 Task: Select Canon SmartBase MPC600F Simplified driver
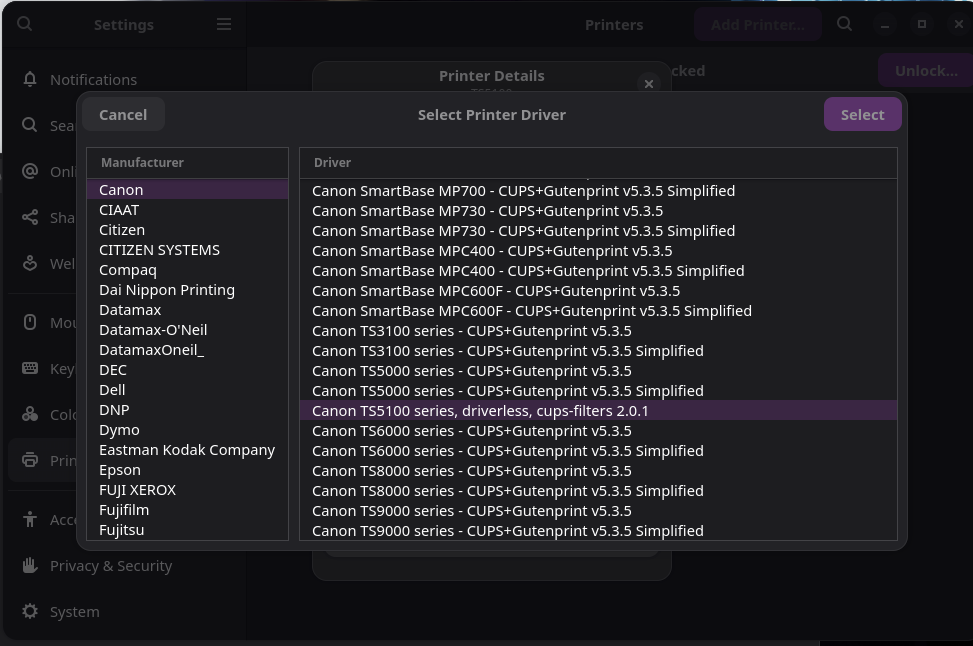(x=531, y=311)
